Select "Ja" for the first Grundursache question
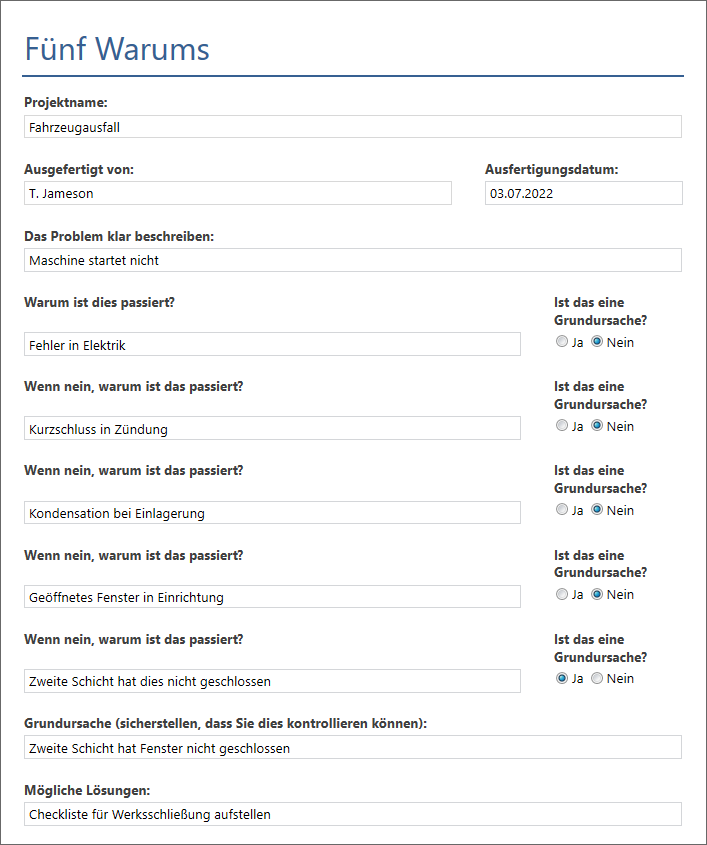 tap(561, 341)
